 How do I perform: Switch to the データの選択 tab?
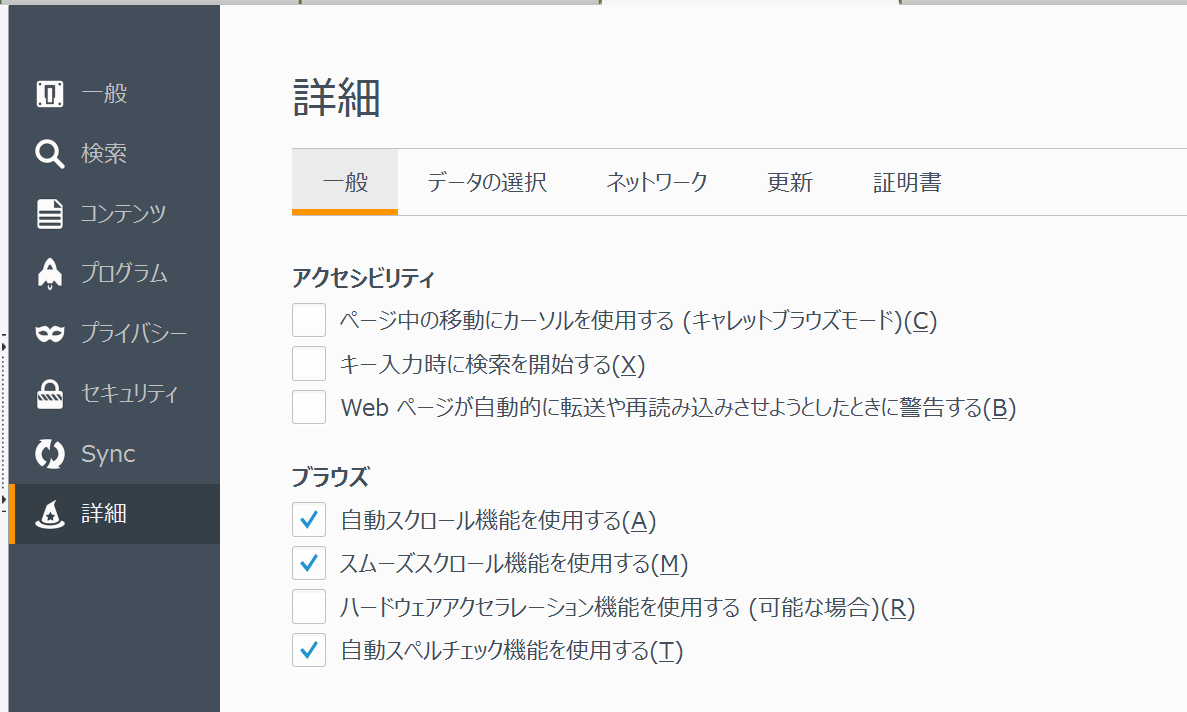click(487, 182)
